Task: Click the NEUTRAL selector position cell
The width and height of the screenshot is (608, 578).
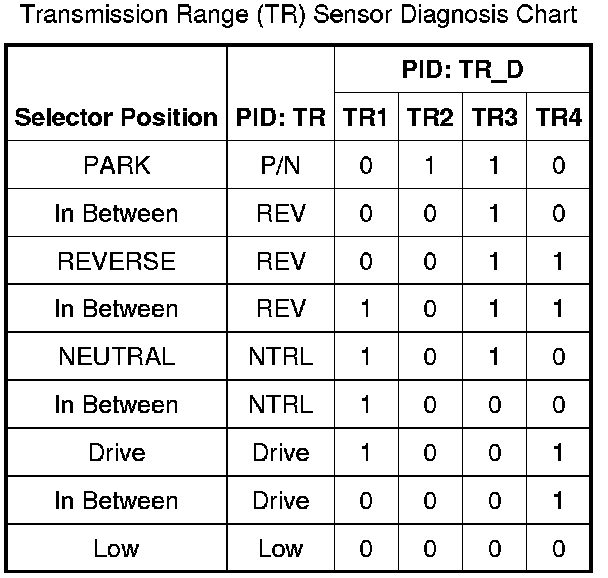Action: pos(116,357)
